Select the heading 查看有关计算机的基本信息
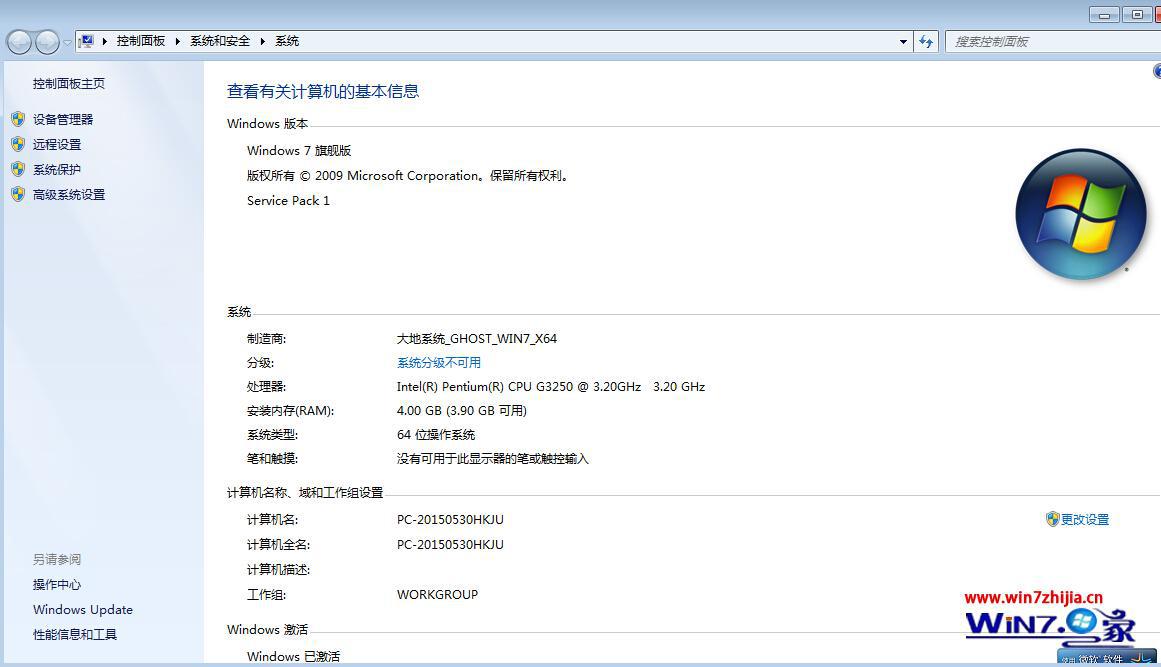The height and width of the screenshot is (667, 1161). pyautogui.click(x=323, y=92)
